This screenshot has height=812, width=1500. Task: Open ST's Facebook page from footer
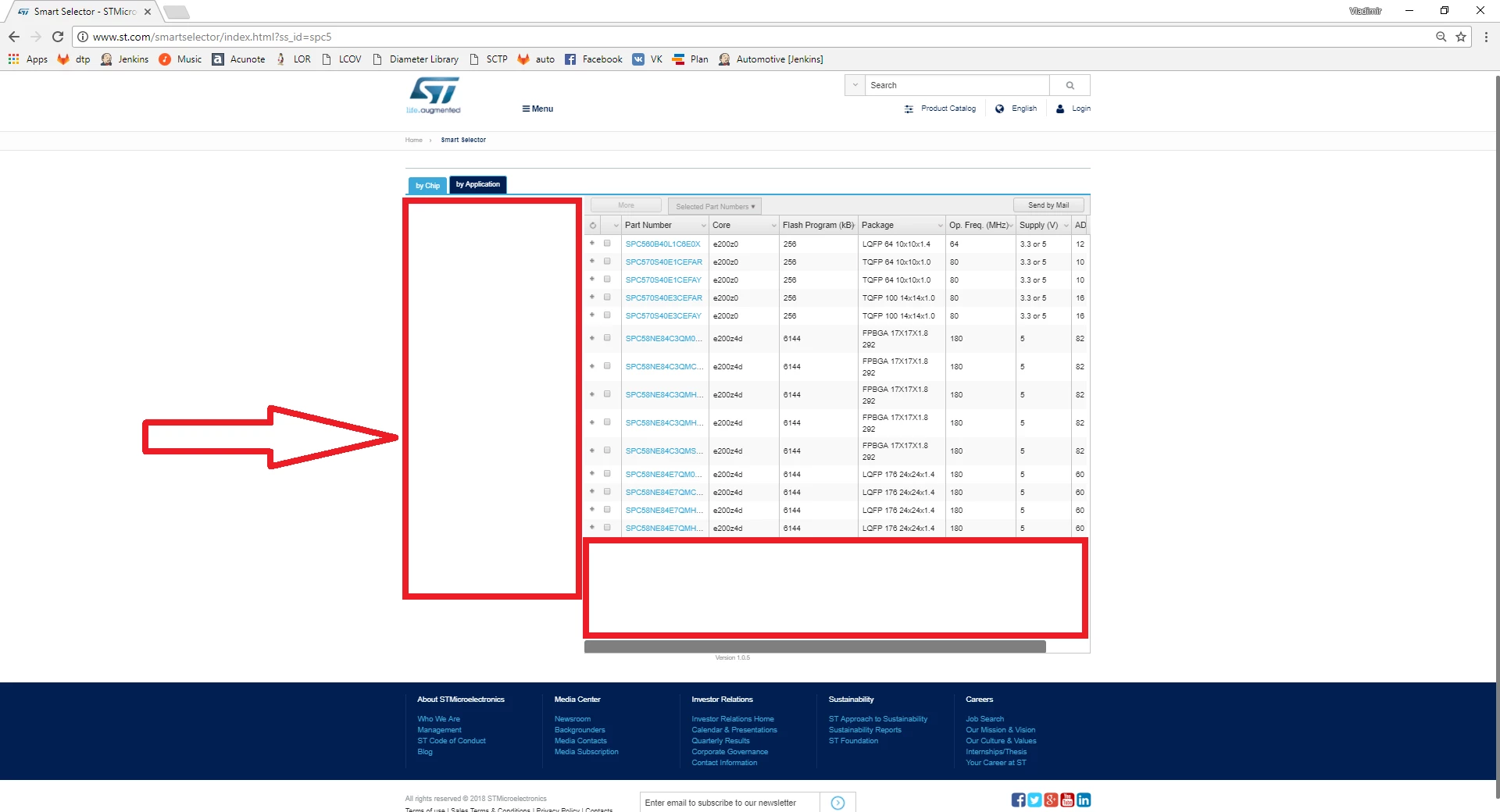click(1018, 800)
